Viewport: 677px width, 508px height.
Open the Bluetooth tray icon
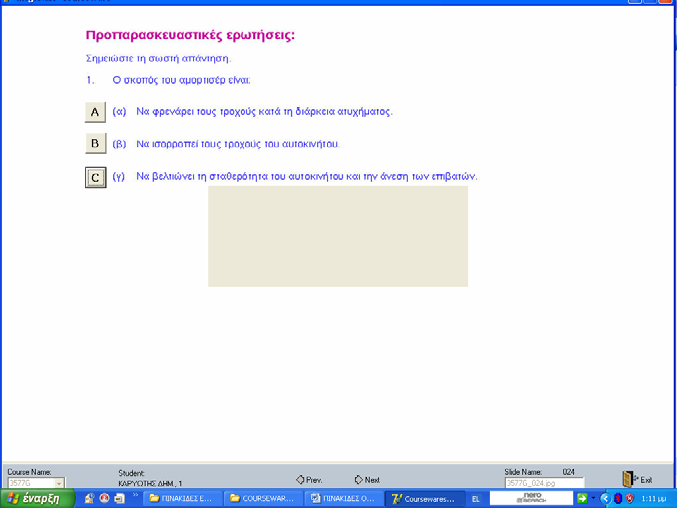(618, 499)
